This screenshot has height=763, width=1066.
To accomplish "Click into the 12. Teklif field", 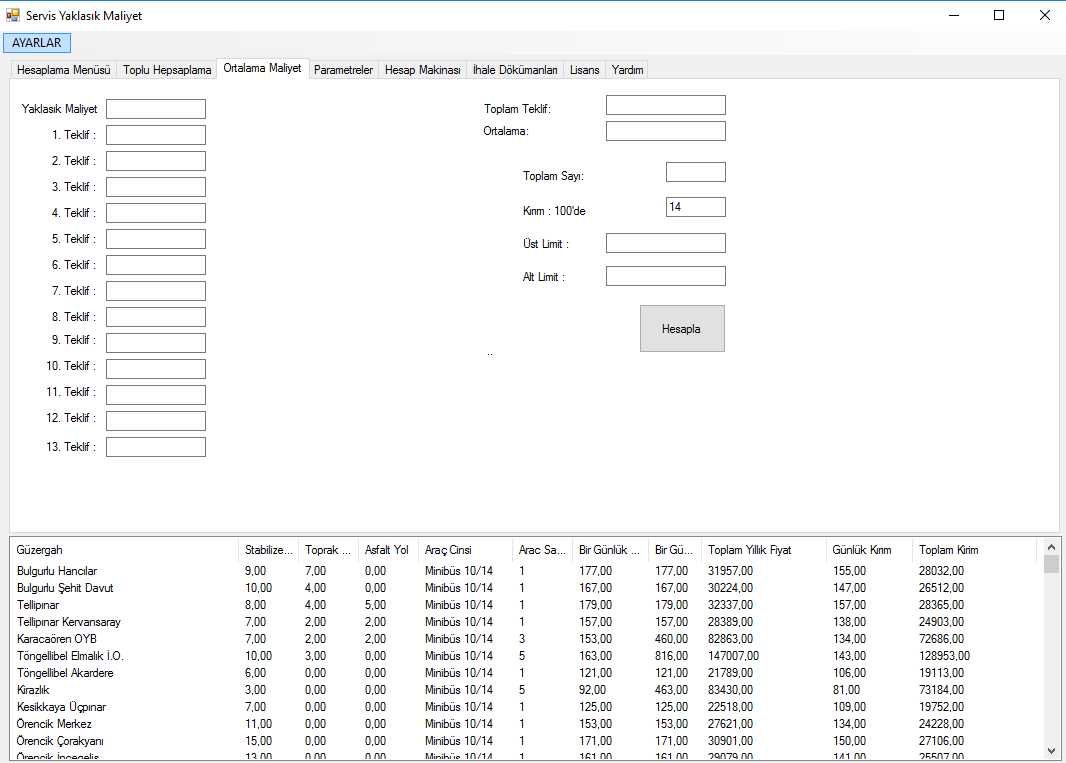I will coord(156,421).
